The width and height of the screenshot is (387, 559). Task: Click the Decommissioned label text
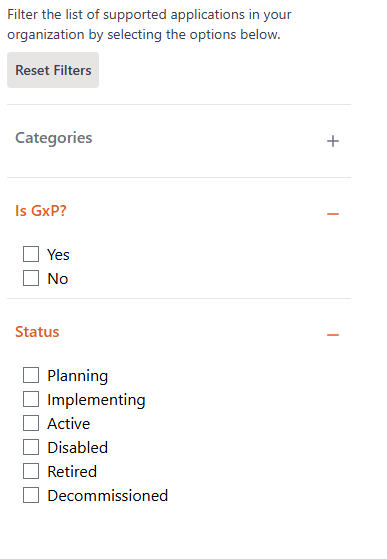click(108, 496)
